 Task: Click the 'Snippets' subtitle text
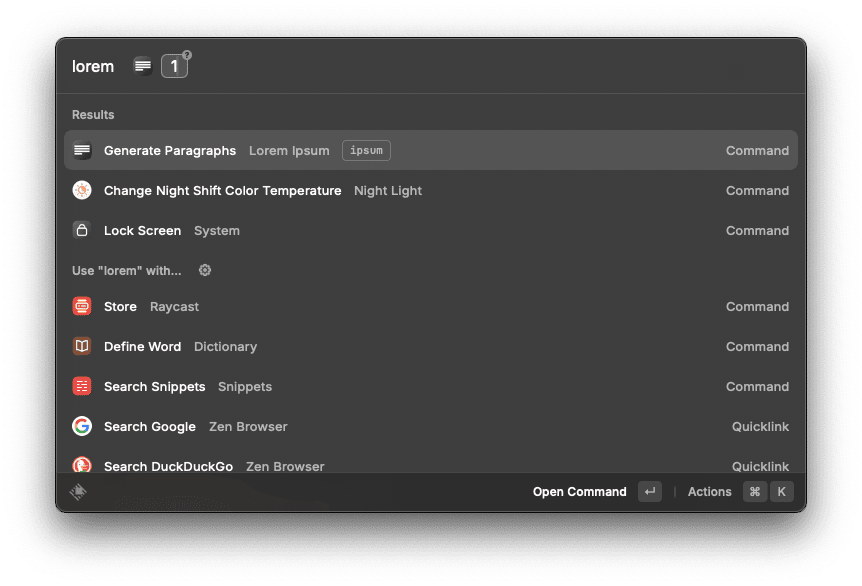245,386
